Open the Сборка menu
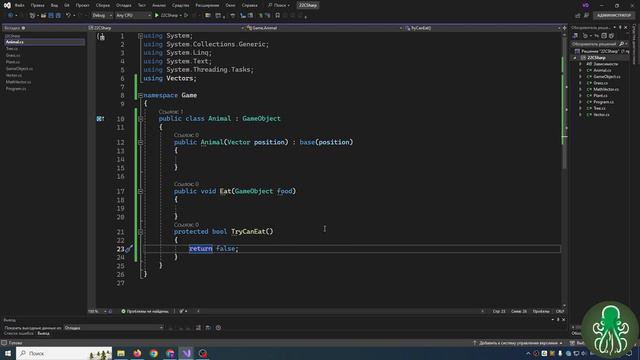Viewport: 640px width, 360px height. pos(102,5)
